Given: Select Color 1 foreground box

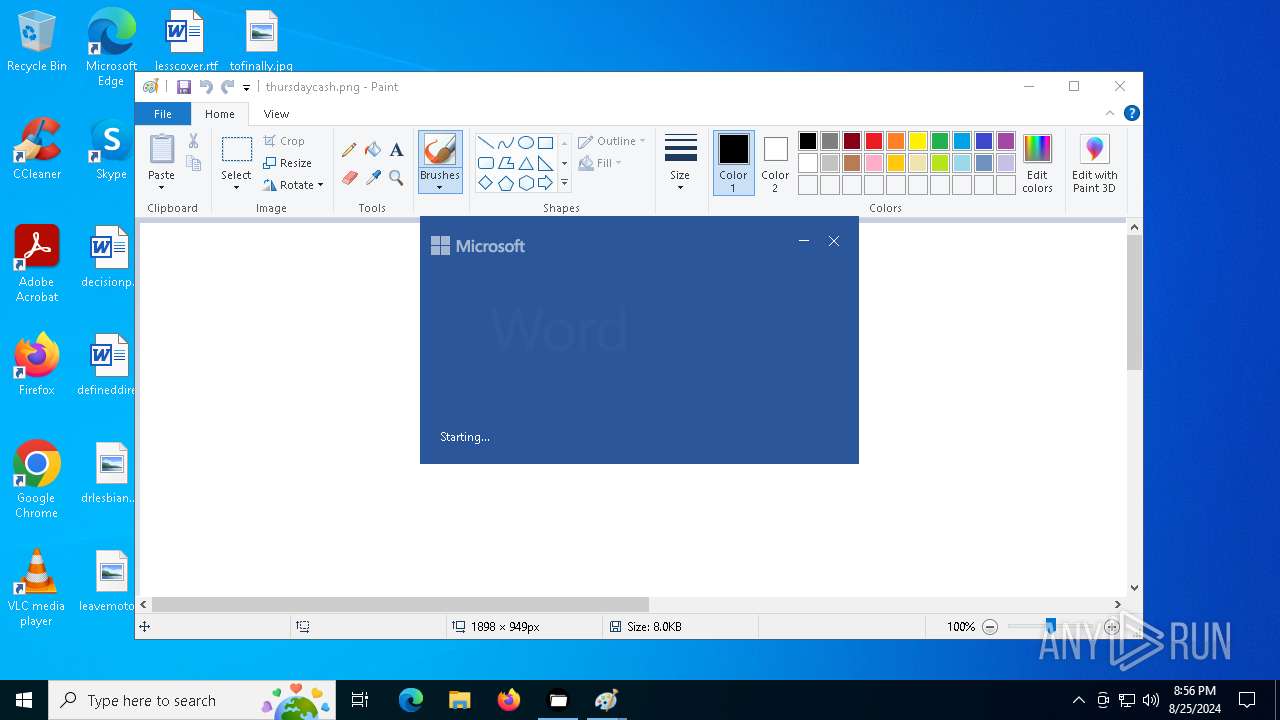Looking at the screenshot, I should [733, 163].
